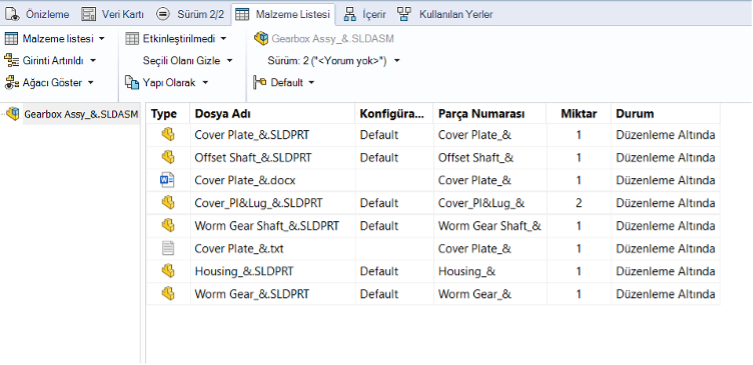Click the tree Gearbox assembly icon
The height and width of the screenshot is (365, 753).
13,114
